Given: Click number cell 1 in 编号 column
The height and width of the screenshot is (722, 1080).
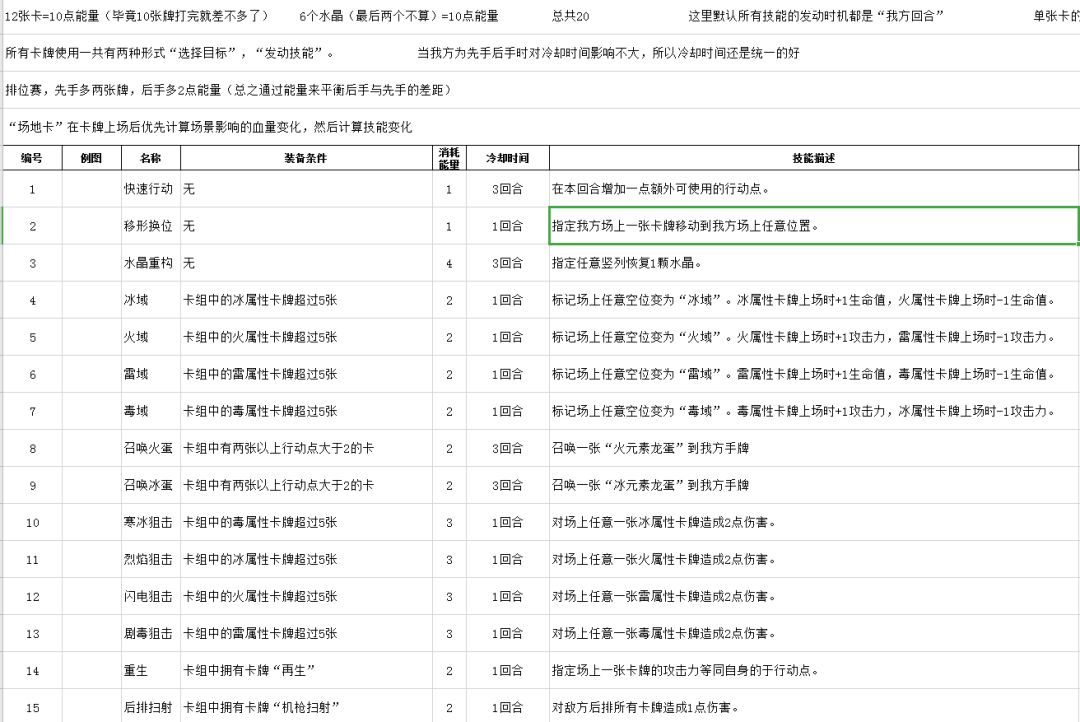Looking at the screenshot, I should [32, 189].
